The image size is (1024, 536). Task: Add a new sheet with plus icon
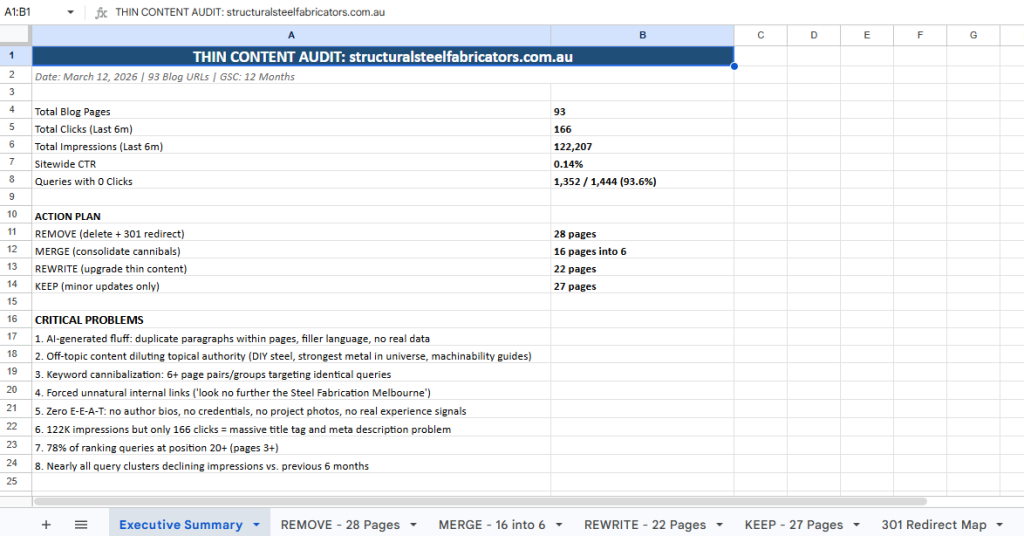tap(46, 525)
